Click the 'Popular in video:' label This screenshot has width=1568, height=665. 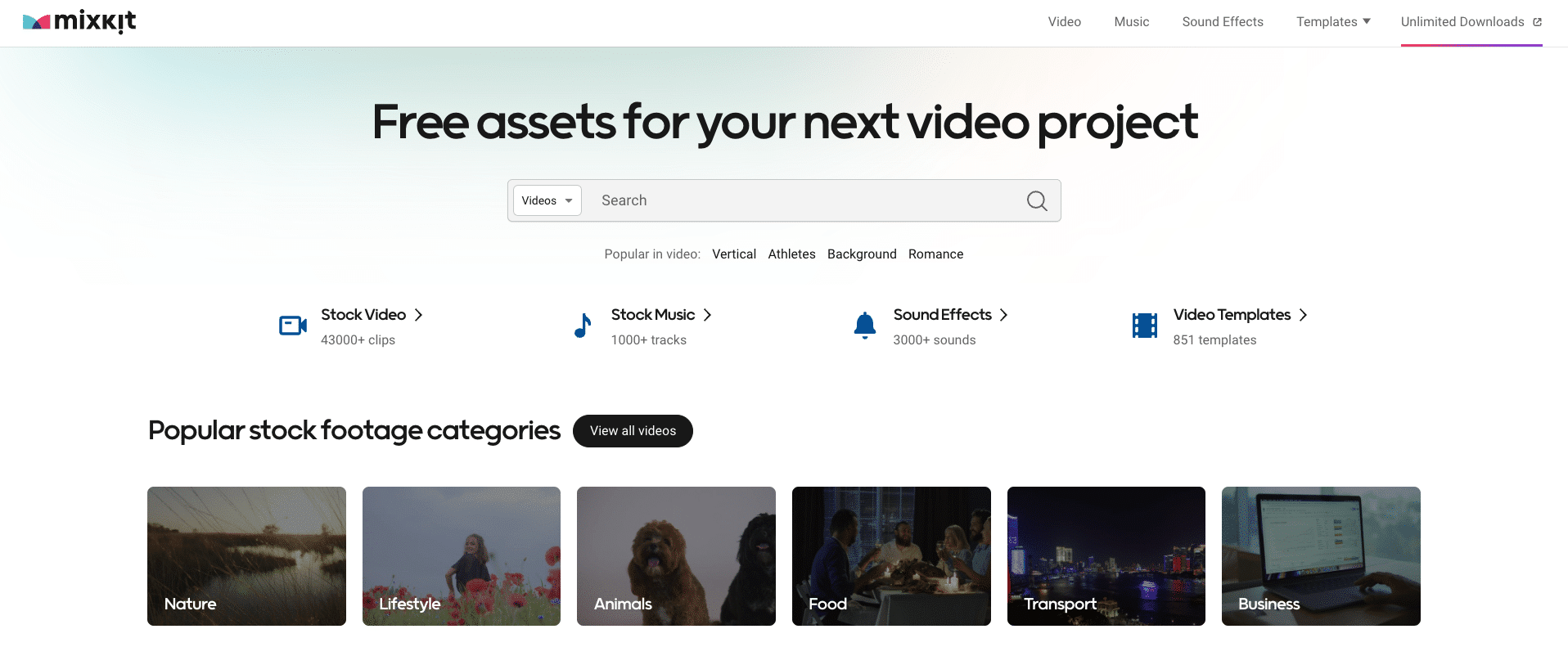click(x=652, y=254)
